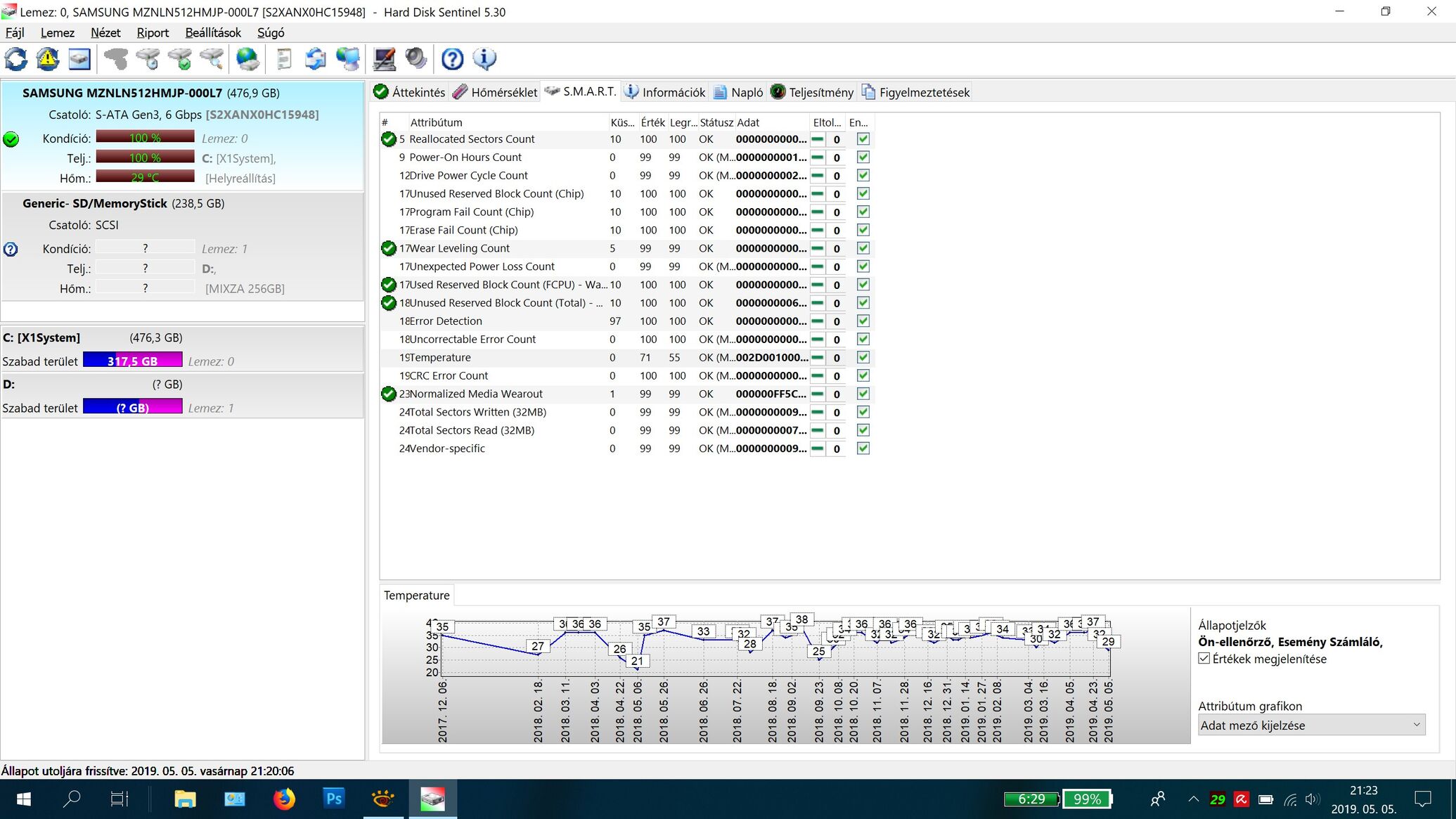Click the blue refresh arrows toolbar icon

click(x=16, y=59)
